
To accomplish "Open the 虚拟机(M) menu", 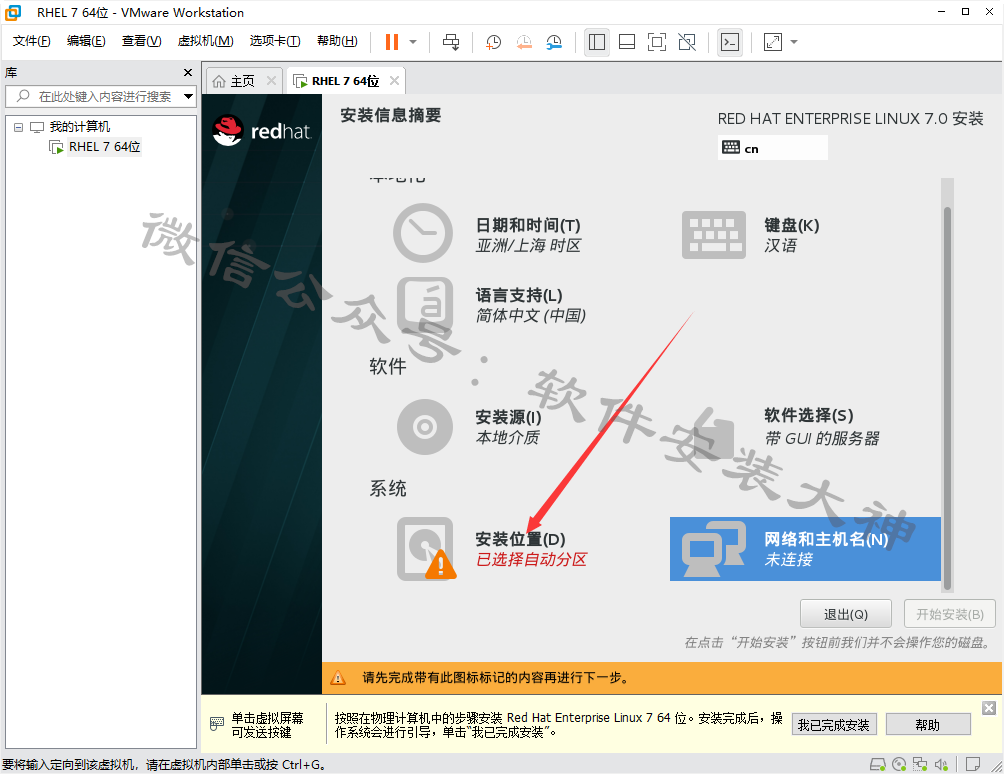I will 205,41.
